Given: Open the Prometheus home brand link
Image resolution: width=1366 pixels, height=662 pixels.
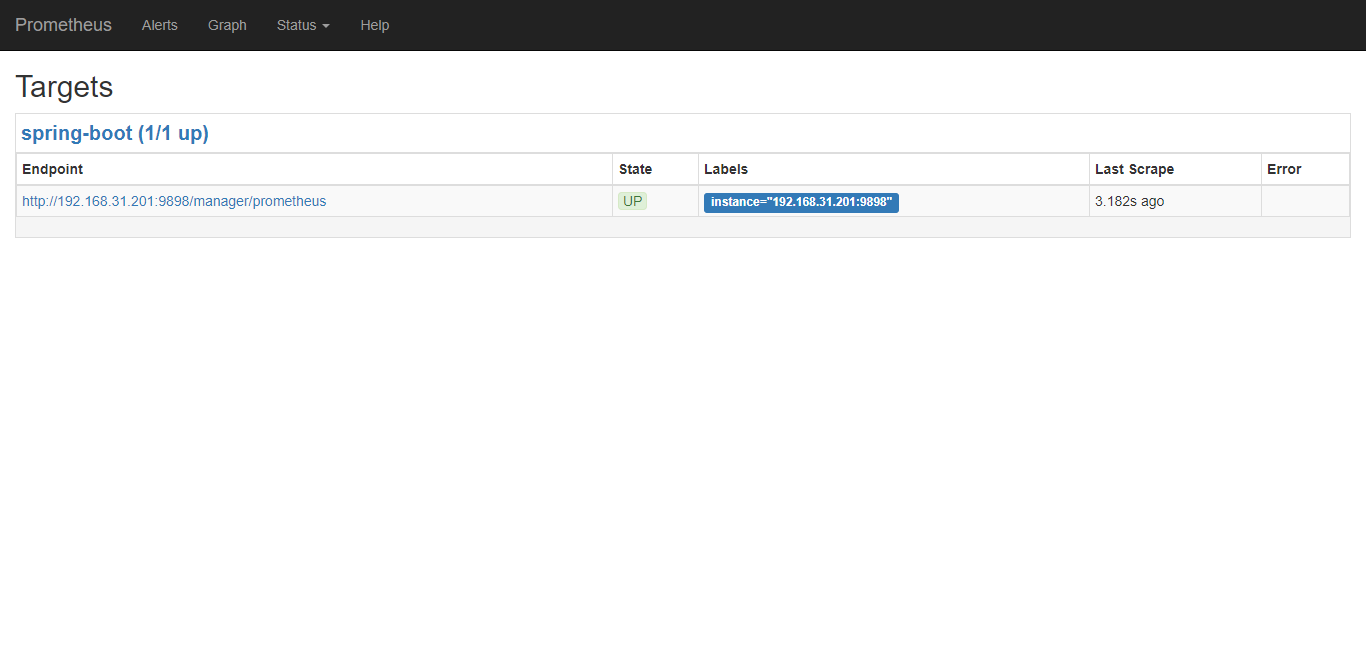Looking at the screenshot, I should coord(63,25).
